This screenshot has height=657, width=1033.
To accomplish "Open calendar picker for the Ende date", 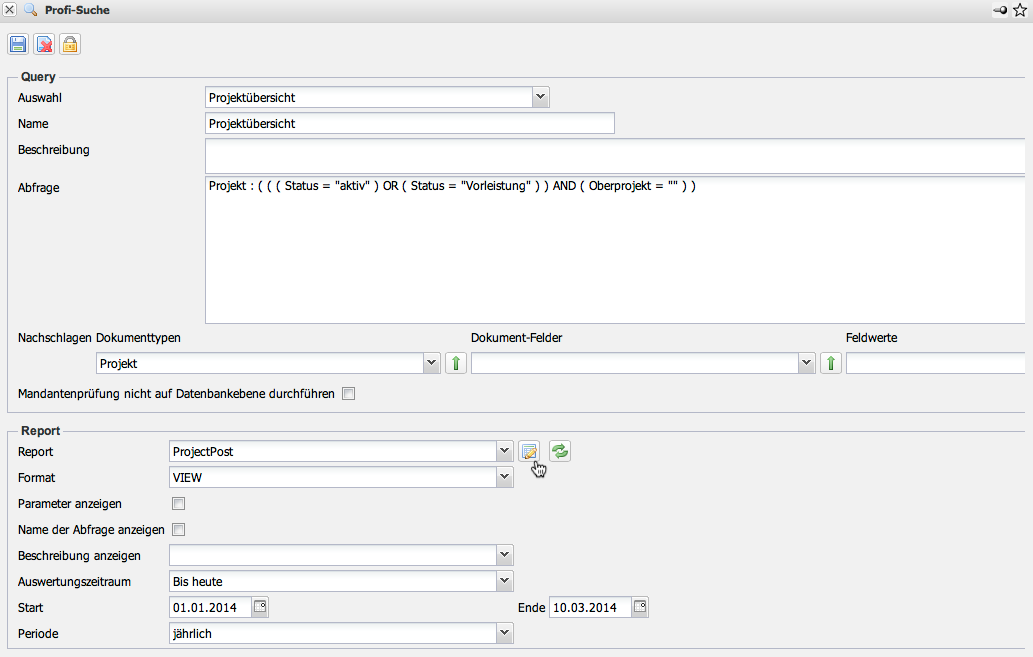I will (x=640, y=607).
